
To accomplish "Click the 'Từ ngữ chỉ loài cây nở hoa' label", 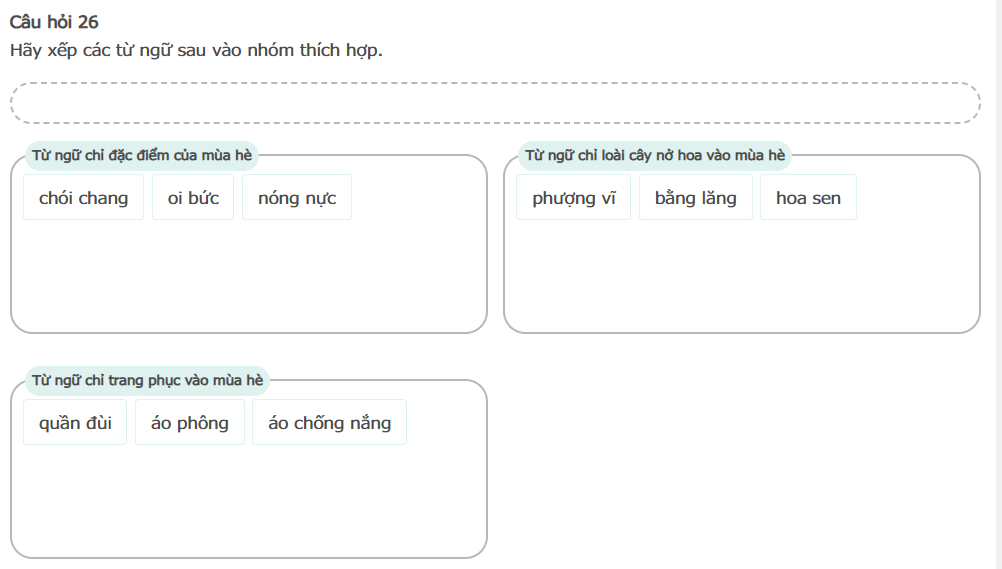I will [x=655, y=155].
